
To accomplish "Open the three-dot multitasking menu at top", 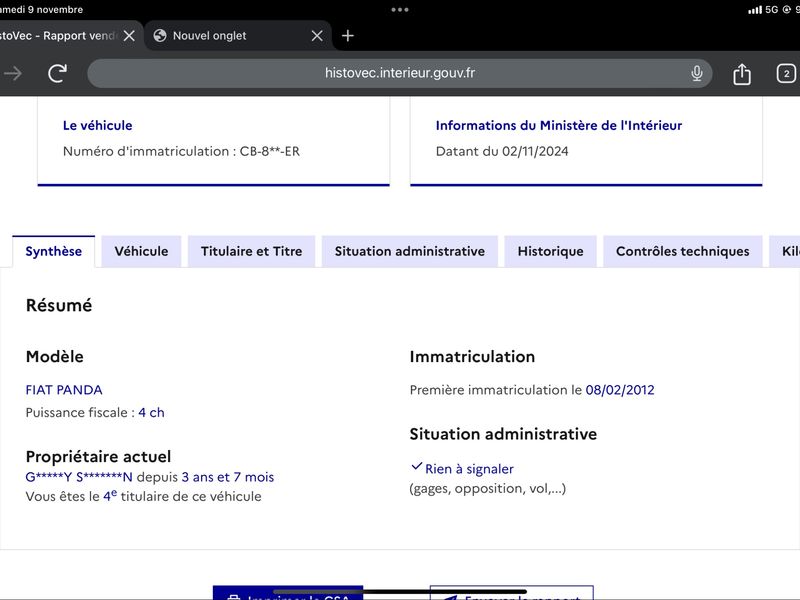I will (x=399, y=10).
